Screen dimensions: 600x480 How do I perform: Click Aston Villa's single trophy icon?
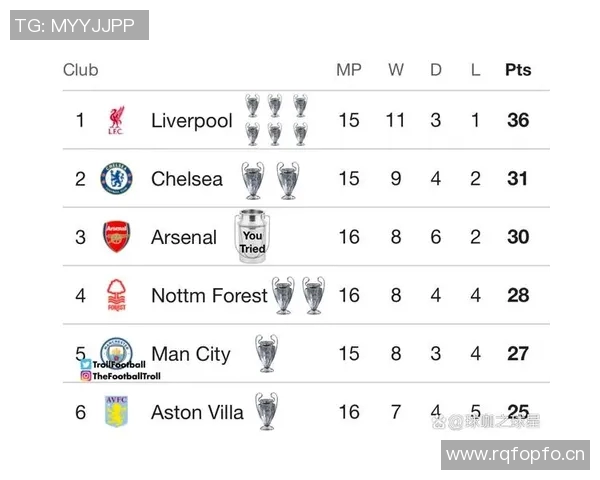point(266,411)
